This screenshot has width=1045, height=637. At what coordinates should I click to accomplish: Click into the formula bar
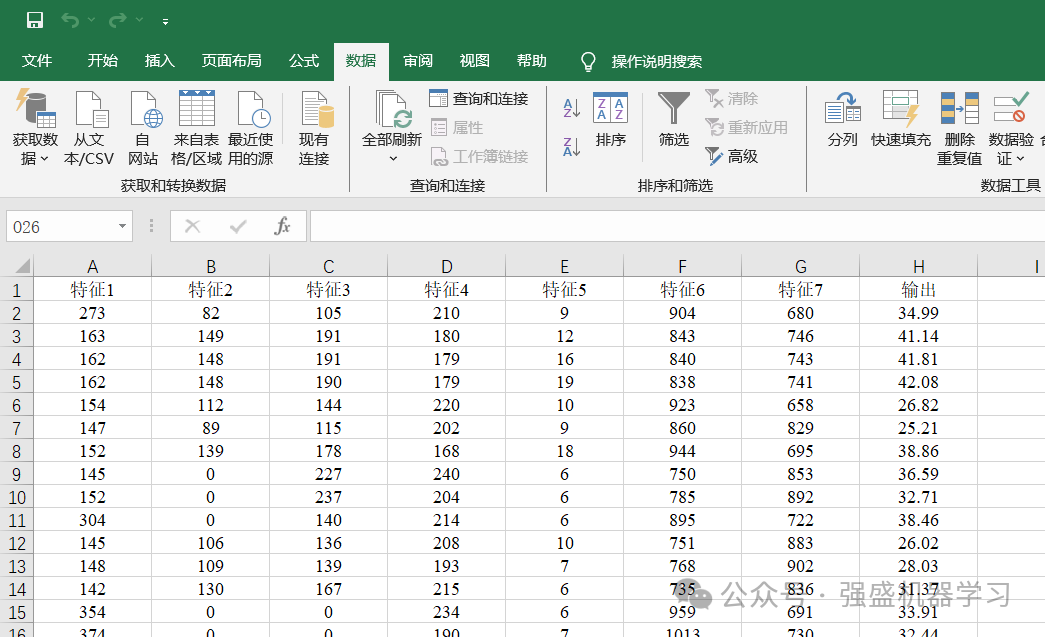(677, 227)
